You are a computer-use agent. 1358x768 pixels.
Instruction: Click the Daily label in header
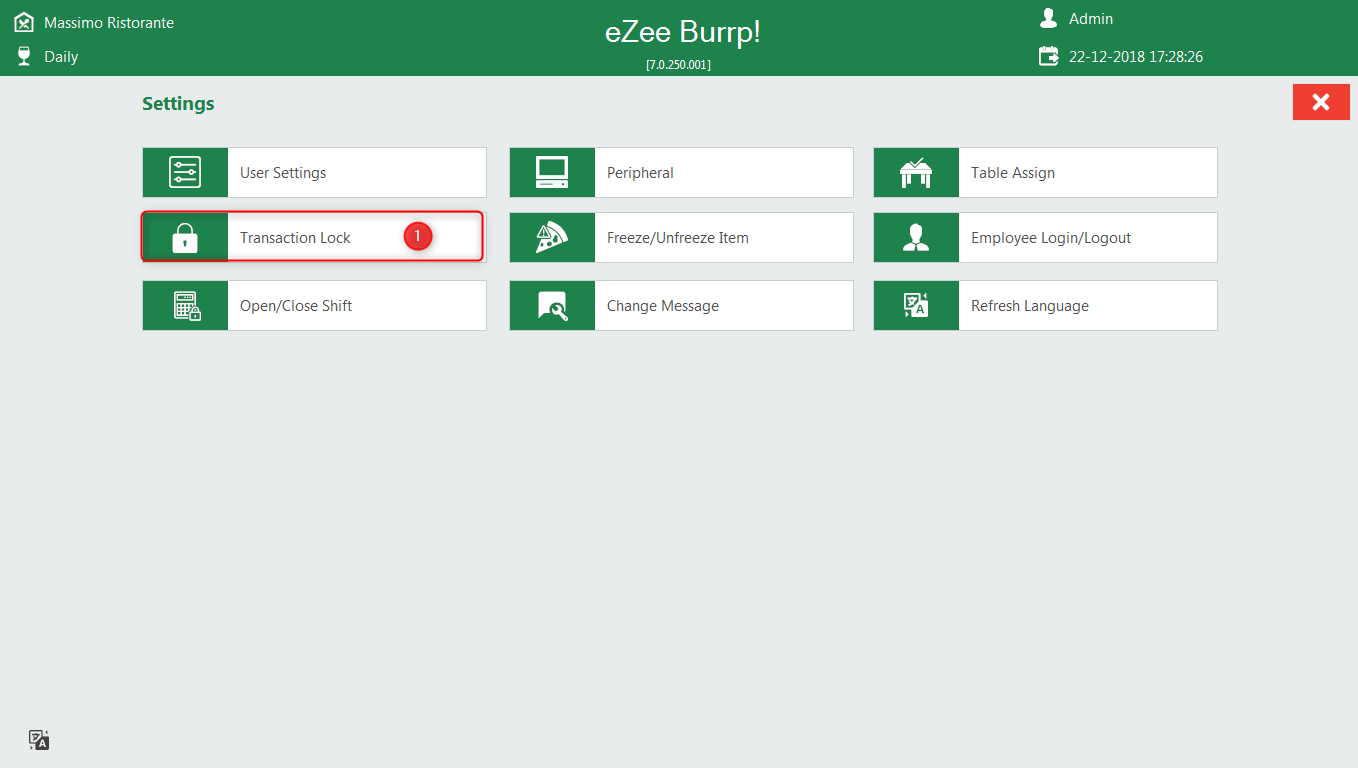click(x=61, y=57)
